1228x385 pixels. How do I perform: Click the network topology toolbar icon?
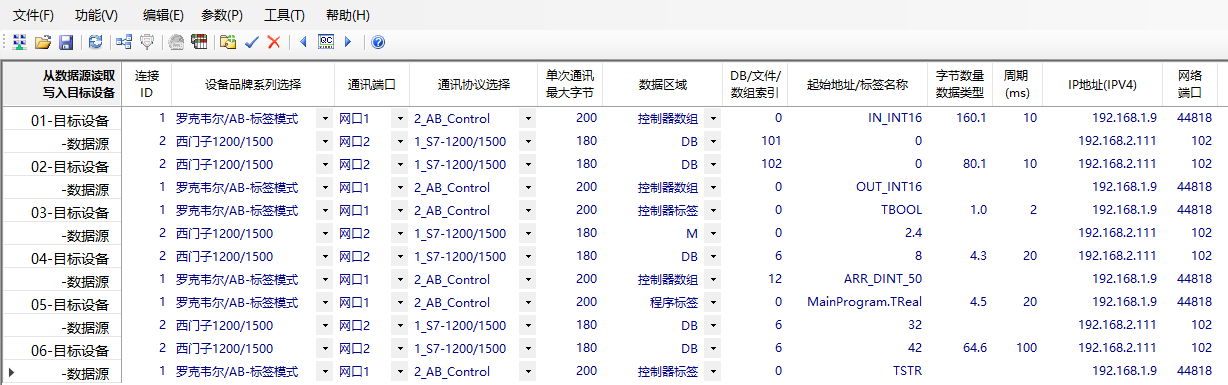(x=124, y=42)
